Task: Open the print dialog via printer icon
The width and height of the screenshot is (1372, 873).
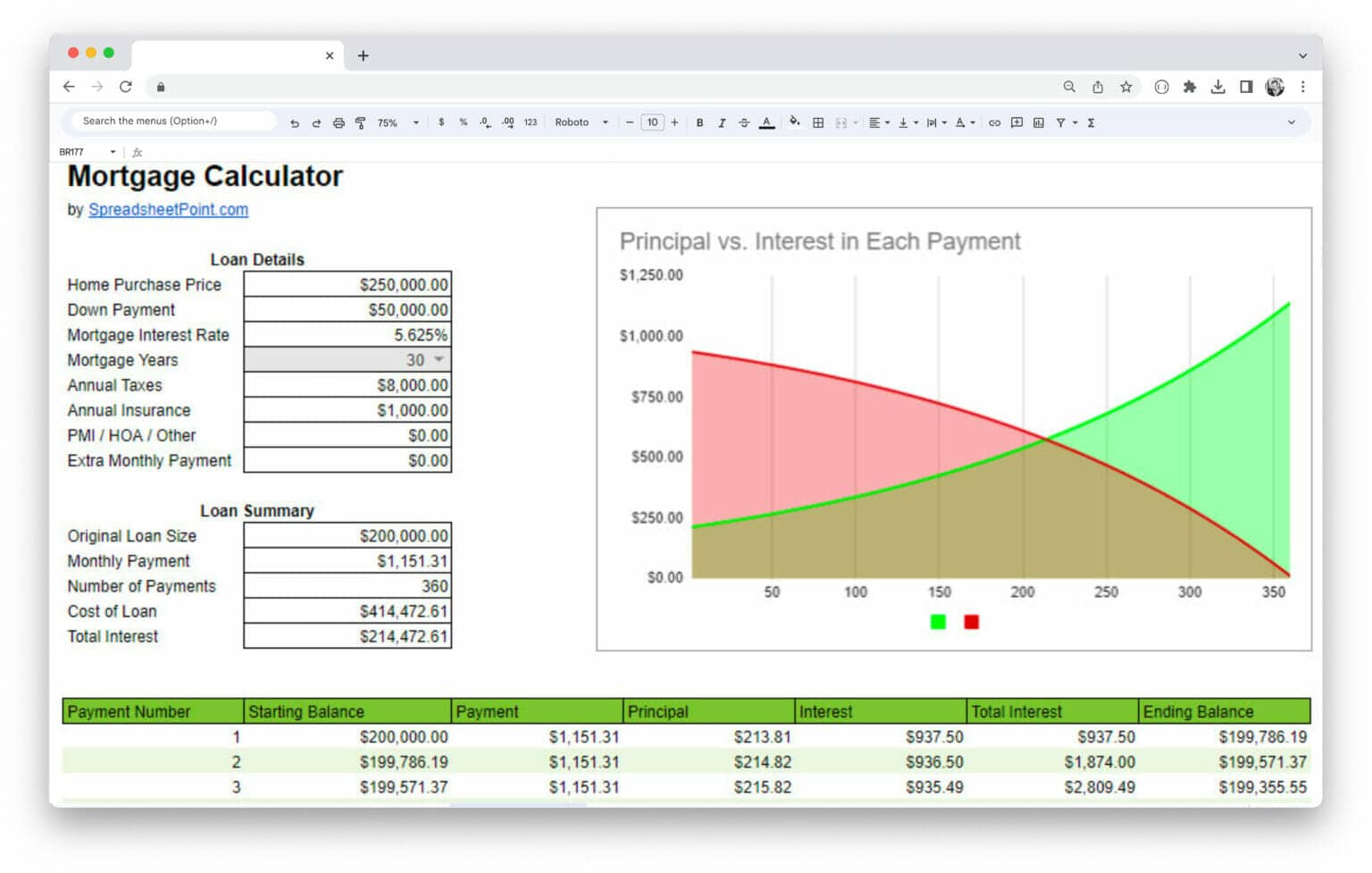Action: (x=339, y=122)
